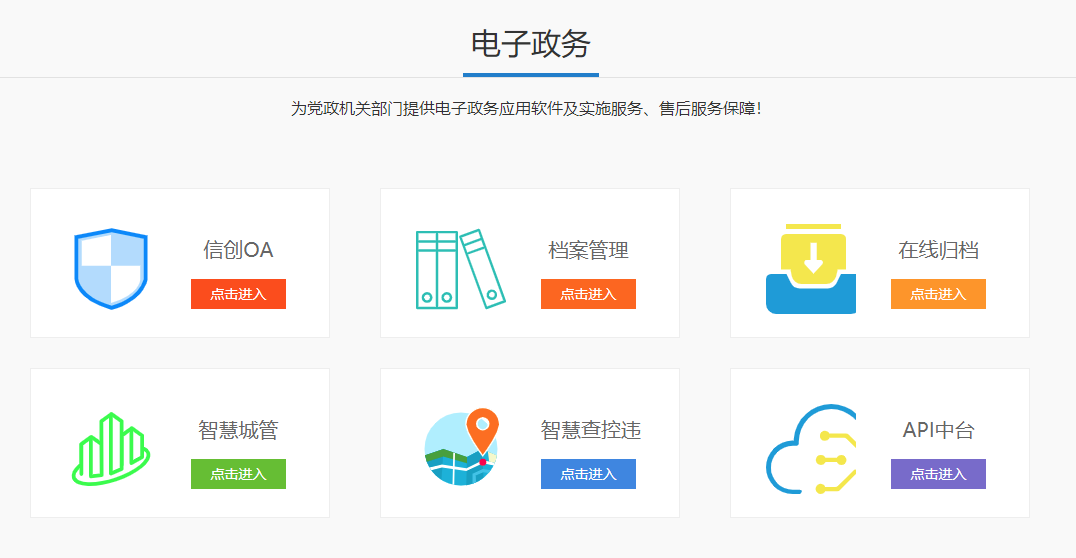Click the teal file binders icon
Viewport: 1076px width, 558px height.
460,268
